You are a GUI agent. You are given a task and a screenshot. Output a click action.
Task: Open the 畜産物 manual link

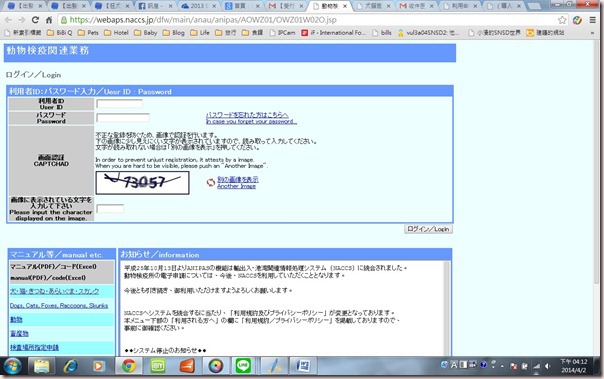pos(19,334)
